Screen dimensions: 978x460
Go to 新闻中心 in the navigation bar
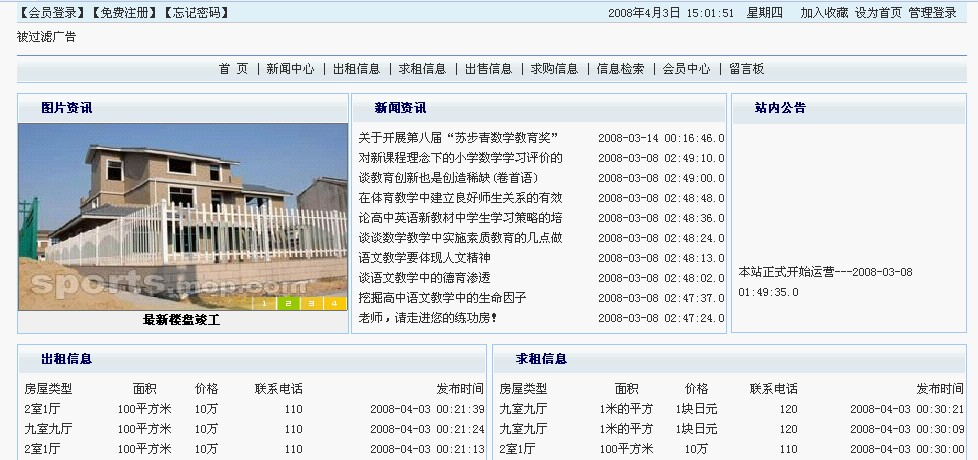tap(290, 69)
